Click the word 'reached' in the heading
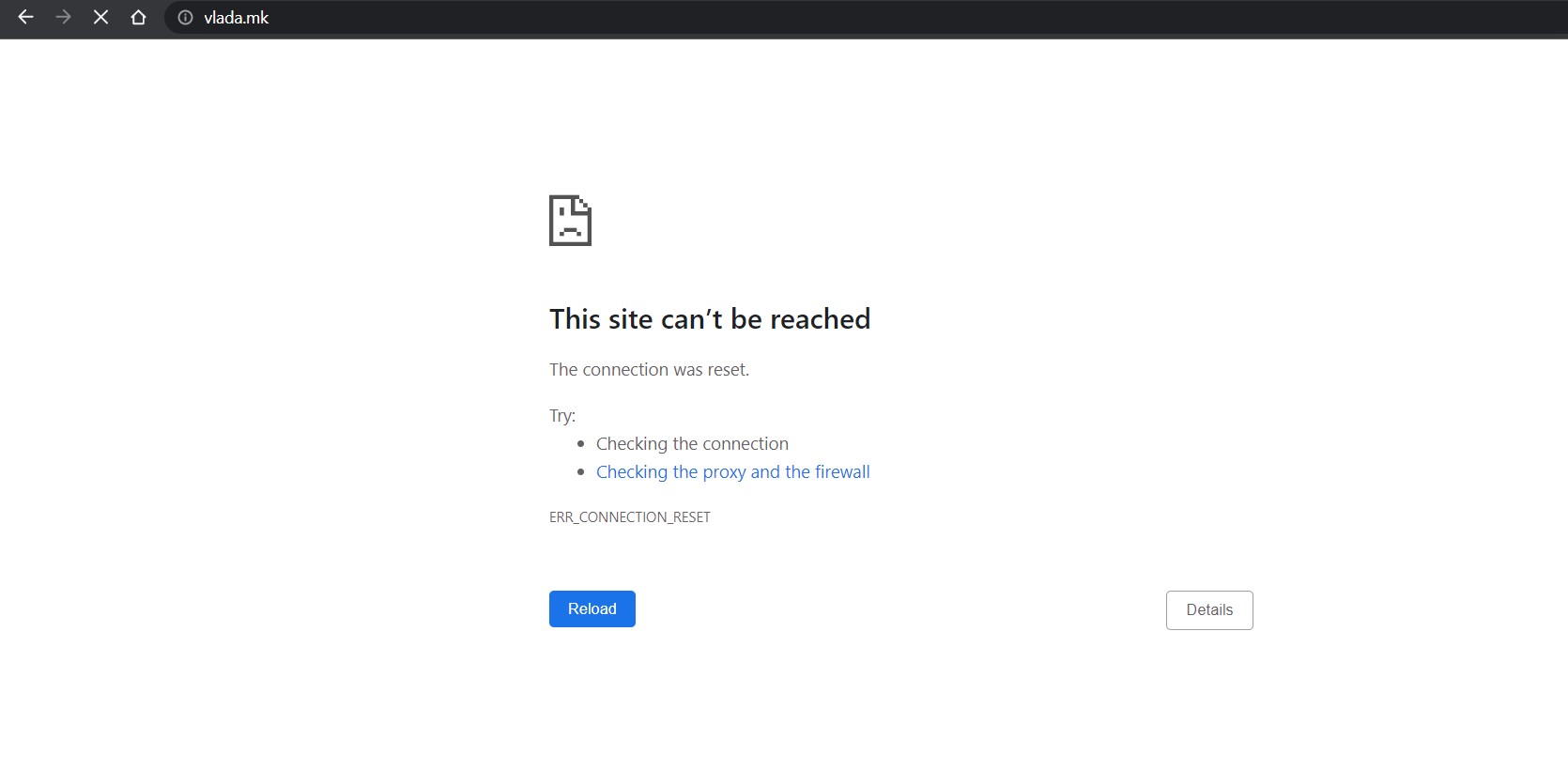The height and width of the screenshot is (770, 1568). 820,319
